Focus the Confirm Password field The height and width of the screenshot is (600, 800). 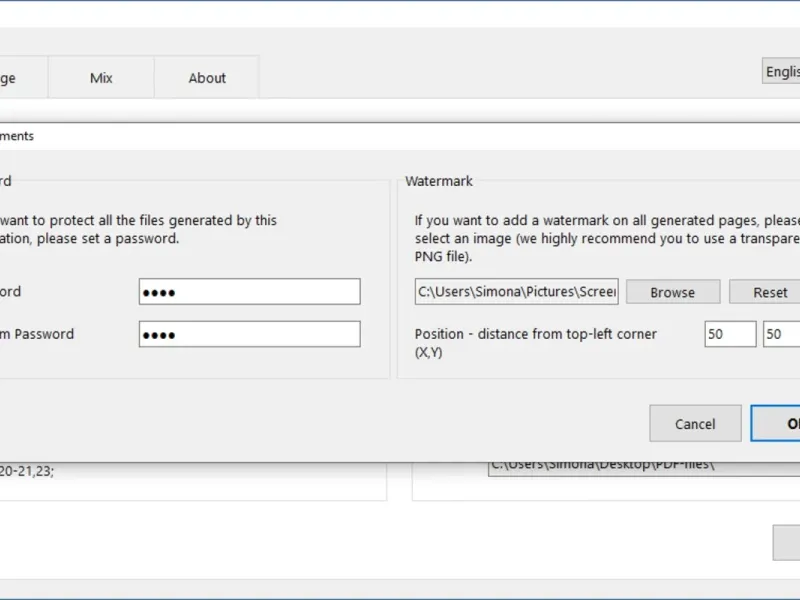pos(249,334)
